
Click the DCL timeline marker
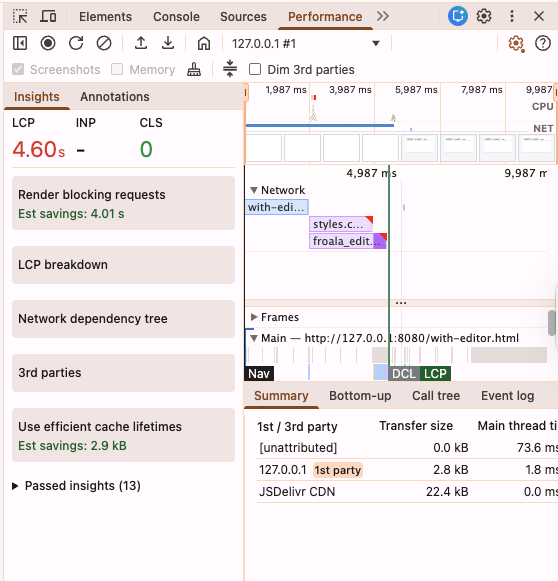(x=404, y=374)
